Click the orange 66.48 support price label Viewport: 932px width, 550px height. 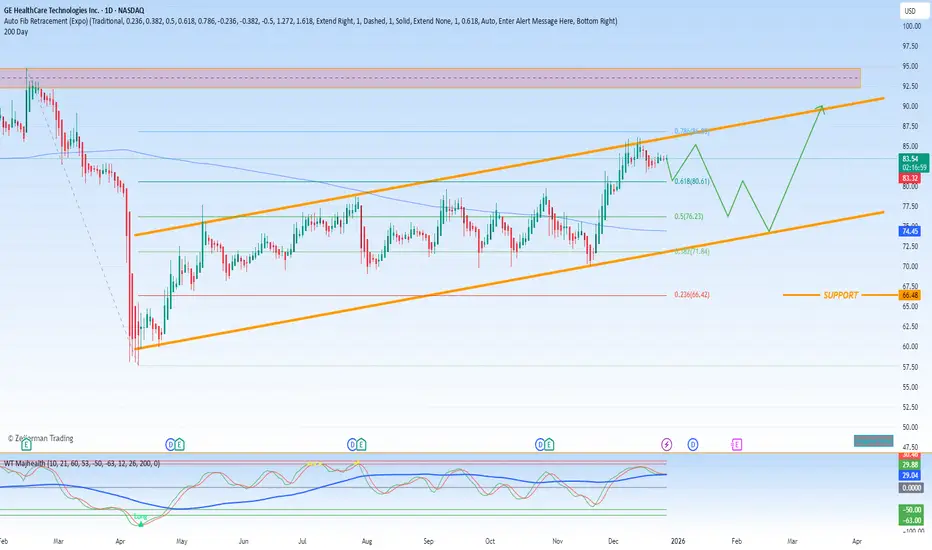tap(910, 295)
